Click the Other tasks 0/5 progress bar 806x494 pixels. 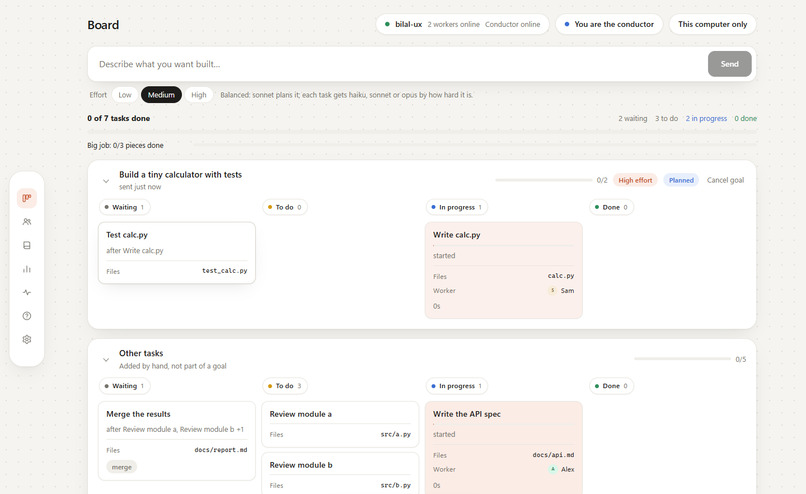[682, 359]
